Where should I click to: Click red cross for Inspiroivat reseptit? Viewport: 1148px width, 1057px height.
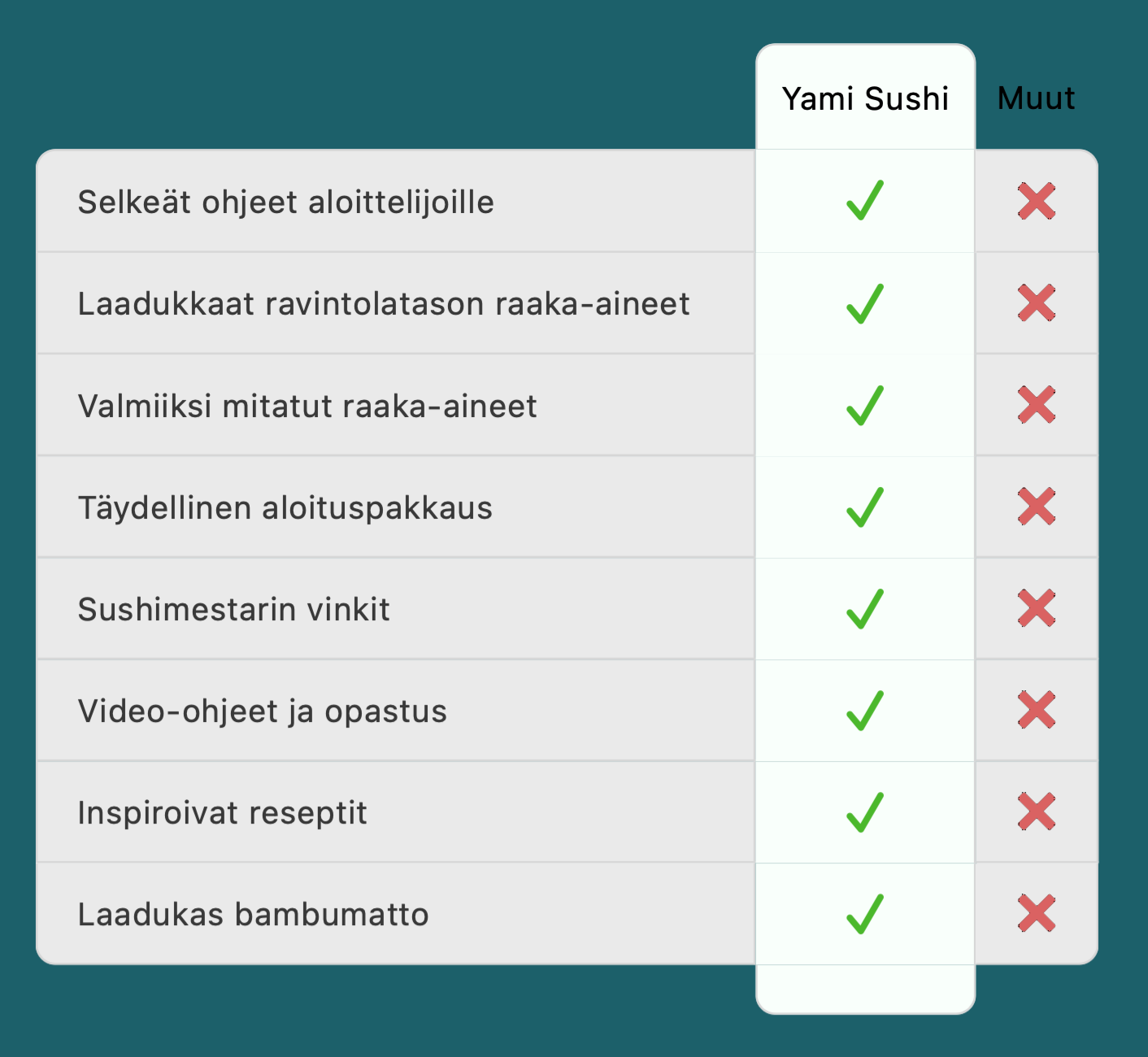[x=1037, y=811]
